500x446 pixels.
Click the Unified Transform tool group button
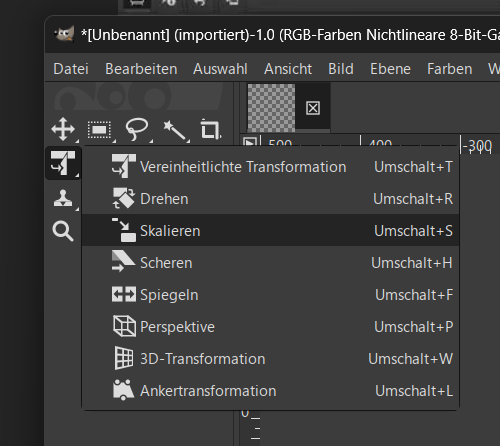pyautogui.click(x=63, y=163)
